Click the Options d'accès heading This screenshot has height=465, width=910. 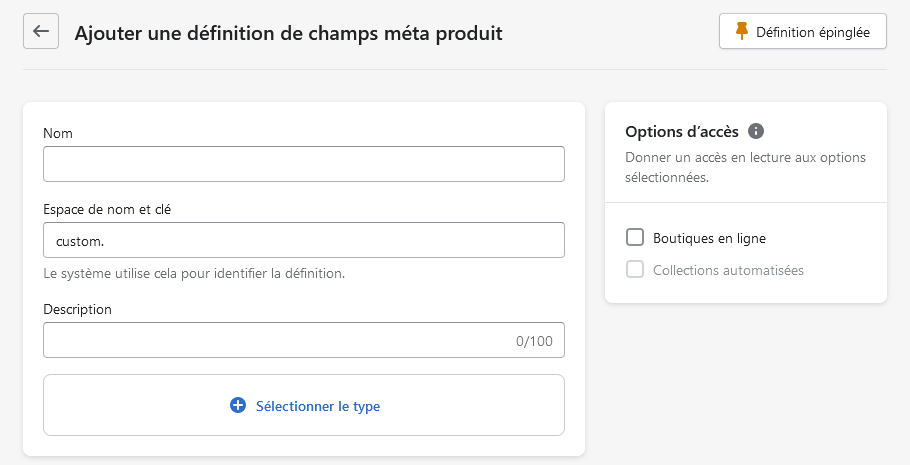[x=682, y=132]
